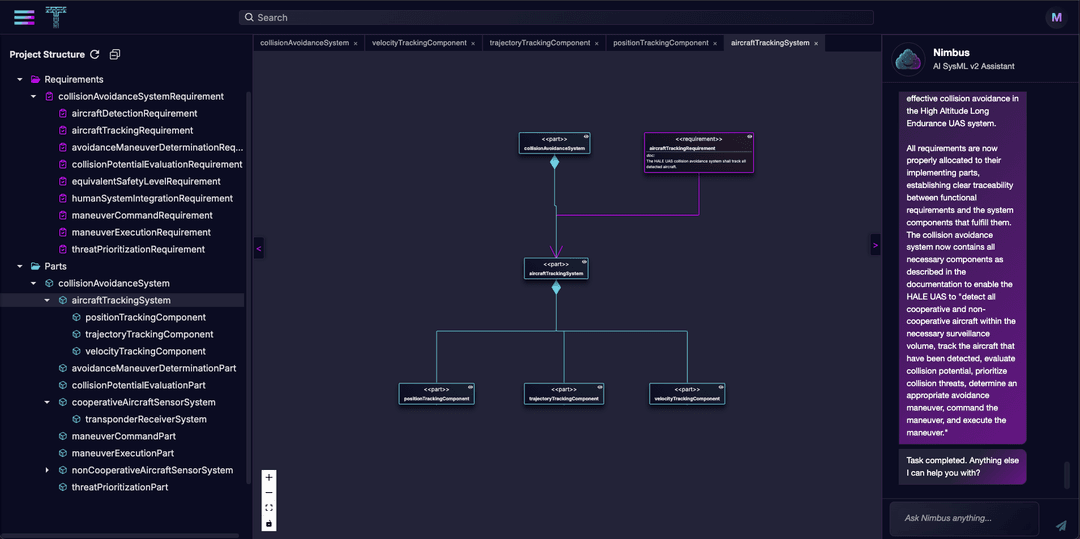The image size is (1080, 539).
Task: Collapse aircraftTrackingSystem tree node
Action: 47,300
